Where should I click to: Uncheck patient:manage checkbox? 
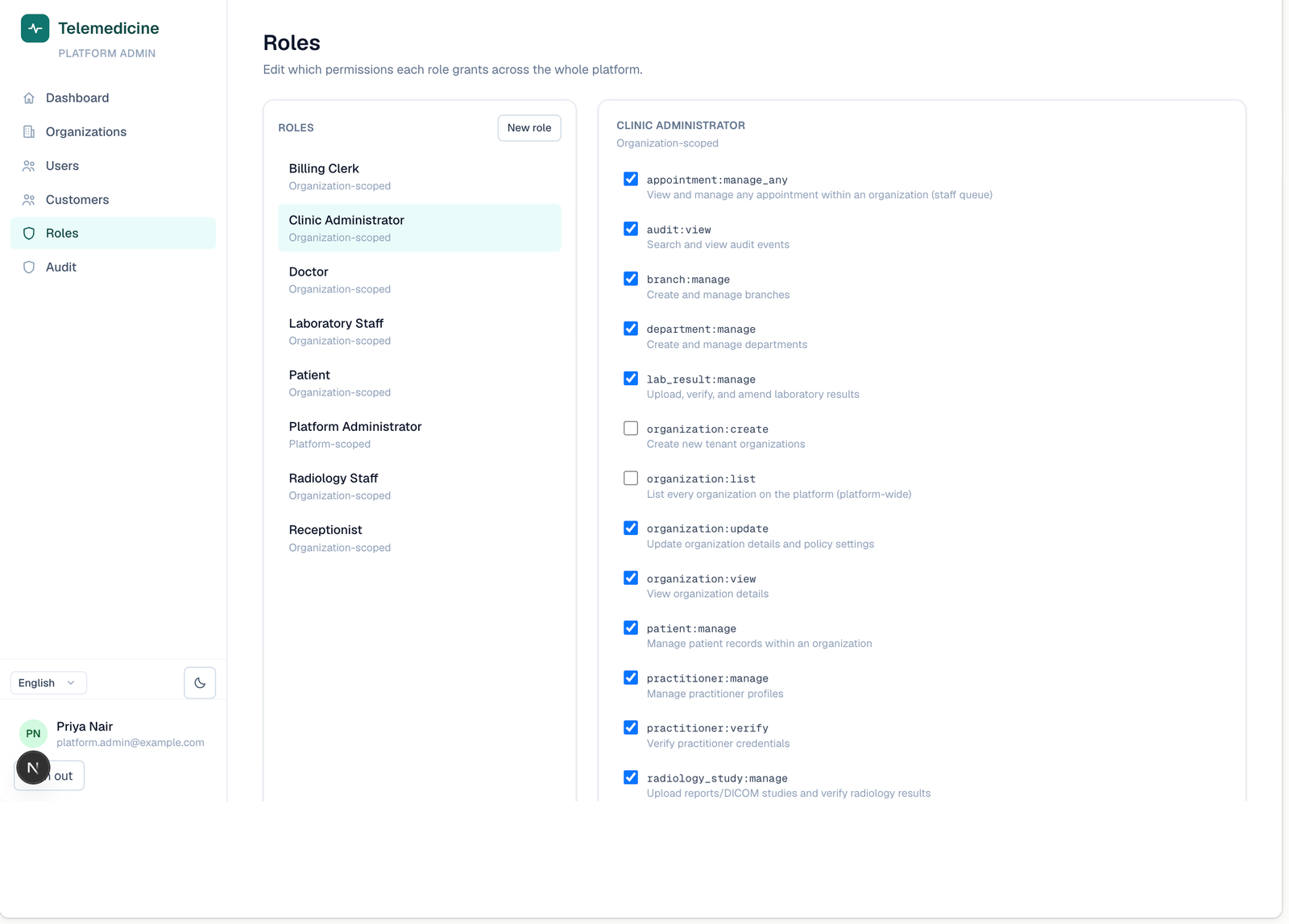pyautogui.click(x=631, y=628)
